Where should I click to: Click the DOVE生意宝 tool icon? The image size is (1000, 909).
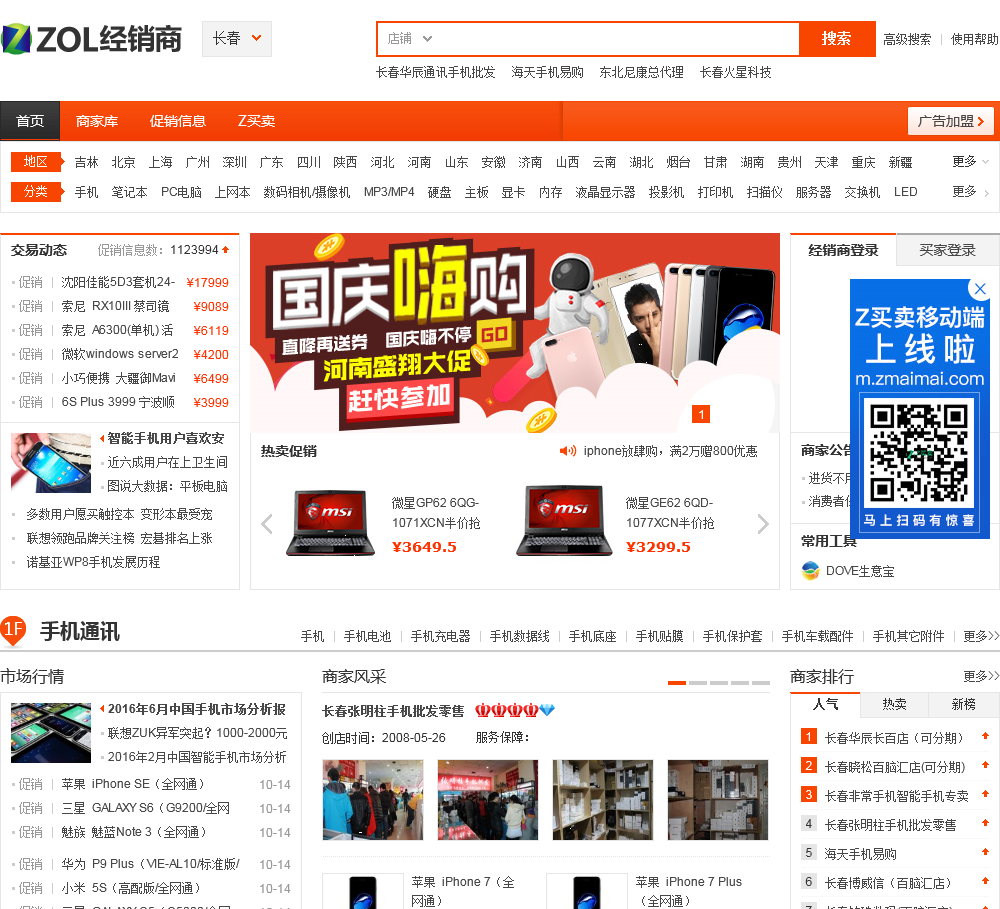pos(811,570)
